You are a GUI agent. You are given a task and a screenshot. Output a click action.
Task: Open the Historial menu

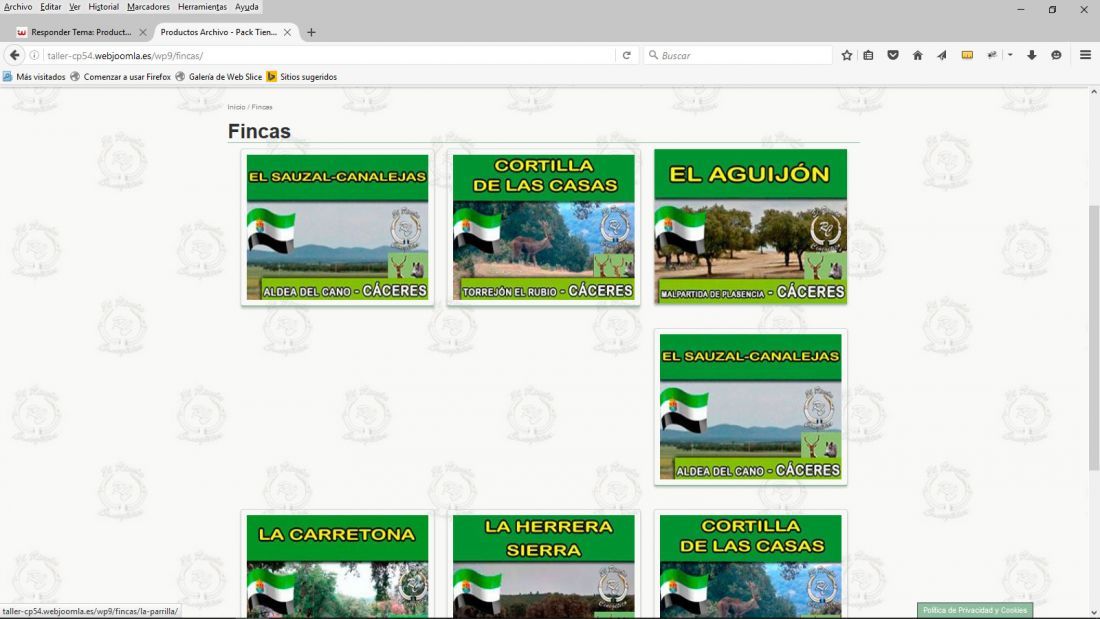click(103, 7)
